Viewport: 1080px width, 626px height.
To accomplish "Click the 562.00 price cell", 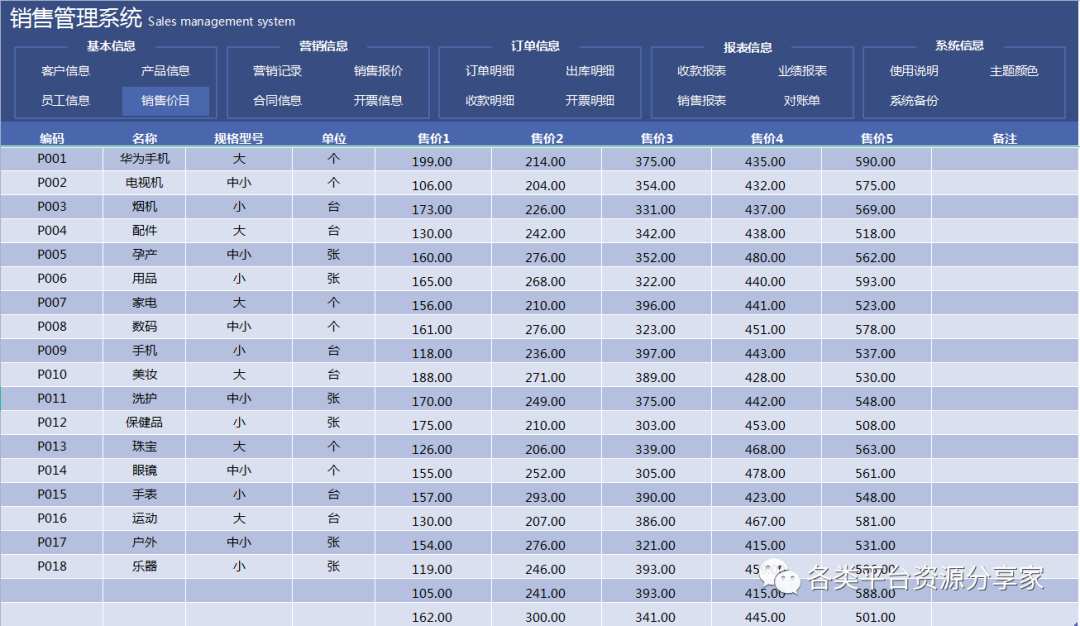I will [x=876, y=256].
